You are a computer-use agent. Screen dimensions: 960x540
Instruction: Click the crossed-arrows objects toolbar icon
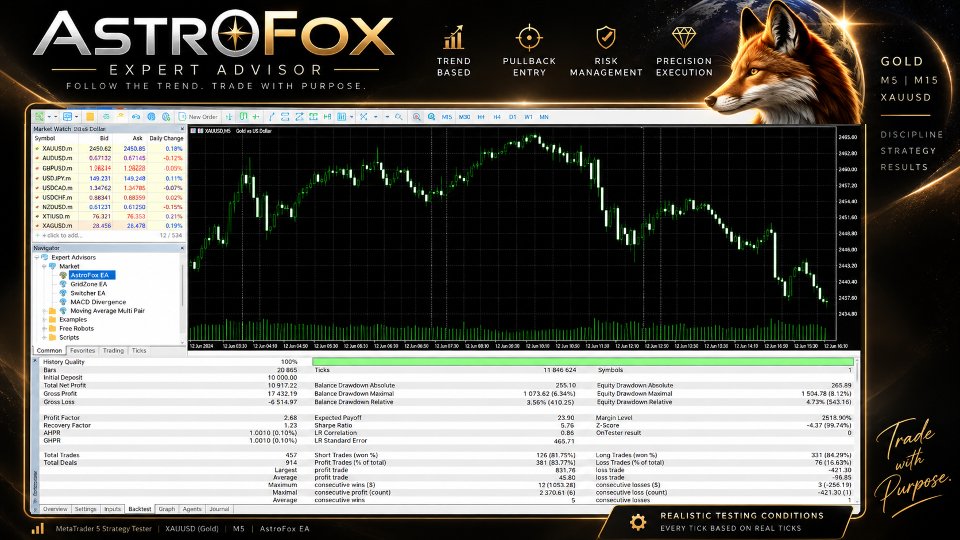363,116
